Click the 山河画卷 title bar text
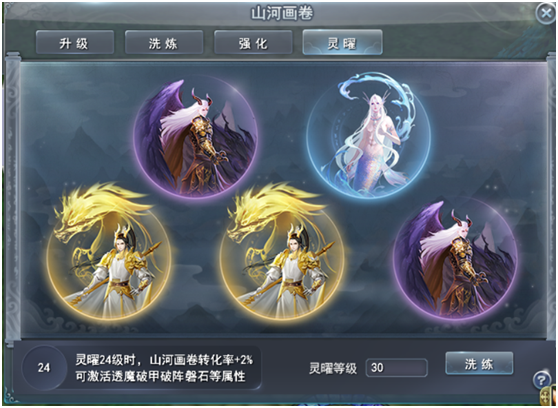Image resolution: width=558 pixels, height=408 pixels. [282, 14]
